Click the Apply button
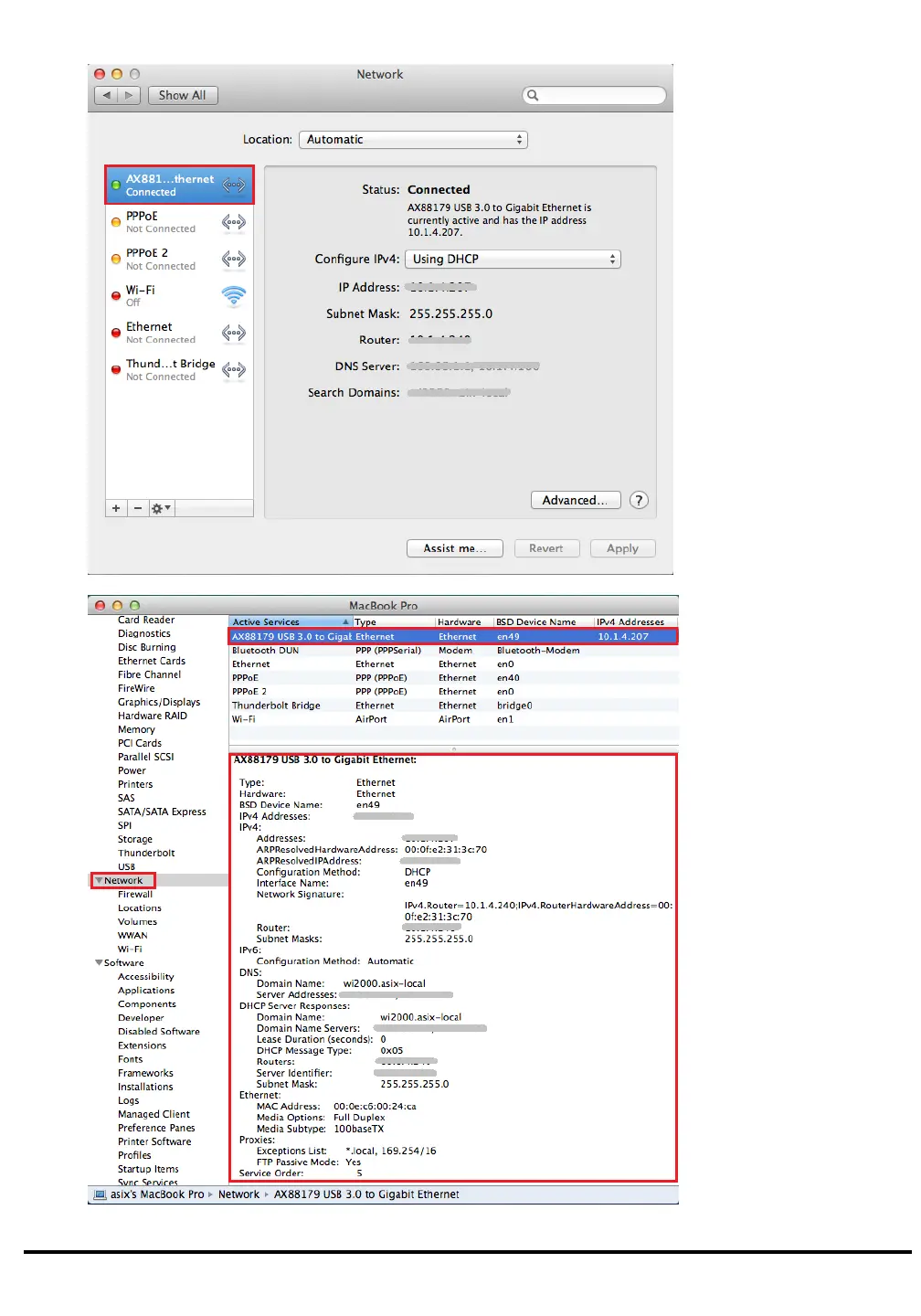Viewport: 921px width, 1316px height. (x=623, y=548)
